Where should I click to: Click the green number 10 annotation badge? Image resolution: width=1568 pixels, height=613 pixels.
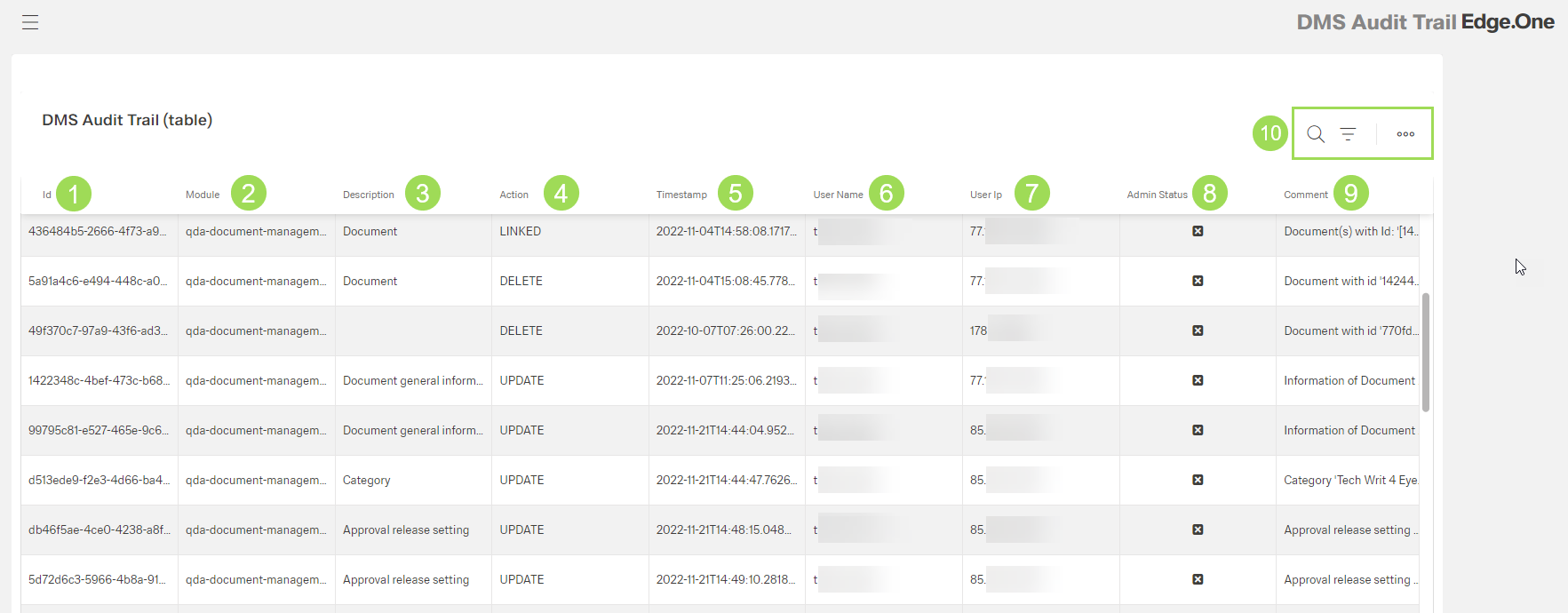point(1270,133)
